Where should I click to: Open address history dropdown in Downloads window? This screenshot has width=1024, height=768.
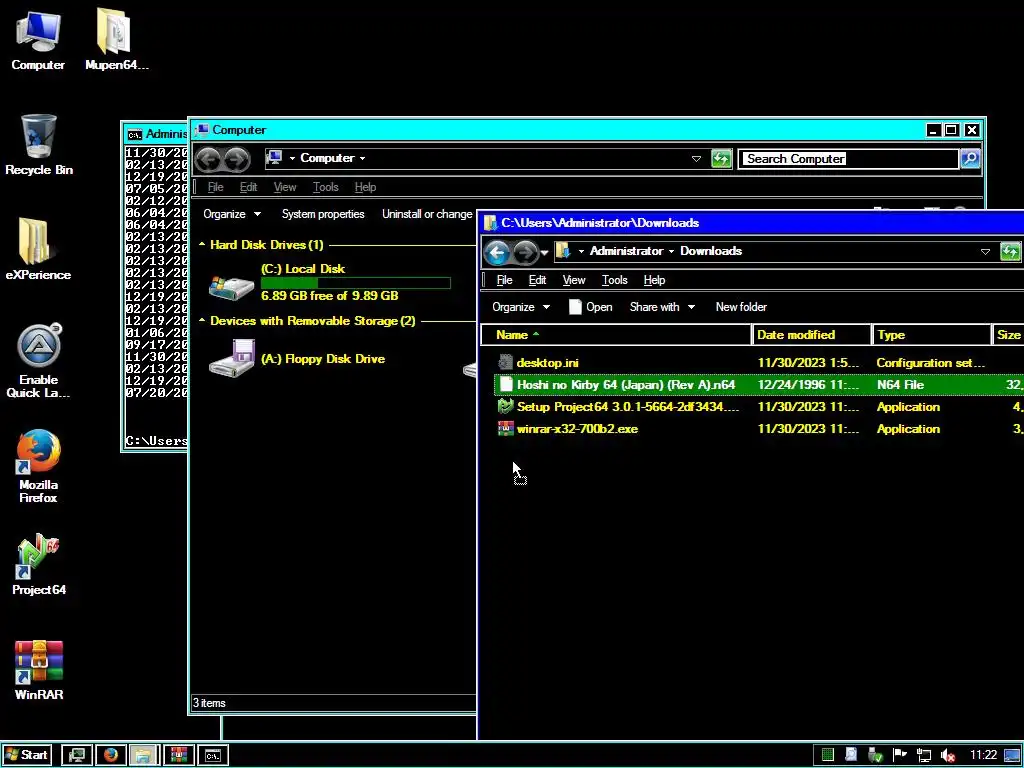985,251
